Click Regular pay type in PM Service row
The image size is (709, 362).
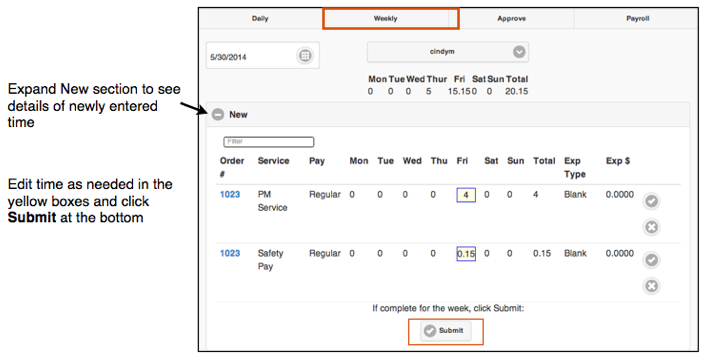point(325,195)
